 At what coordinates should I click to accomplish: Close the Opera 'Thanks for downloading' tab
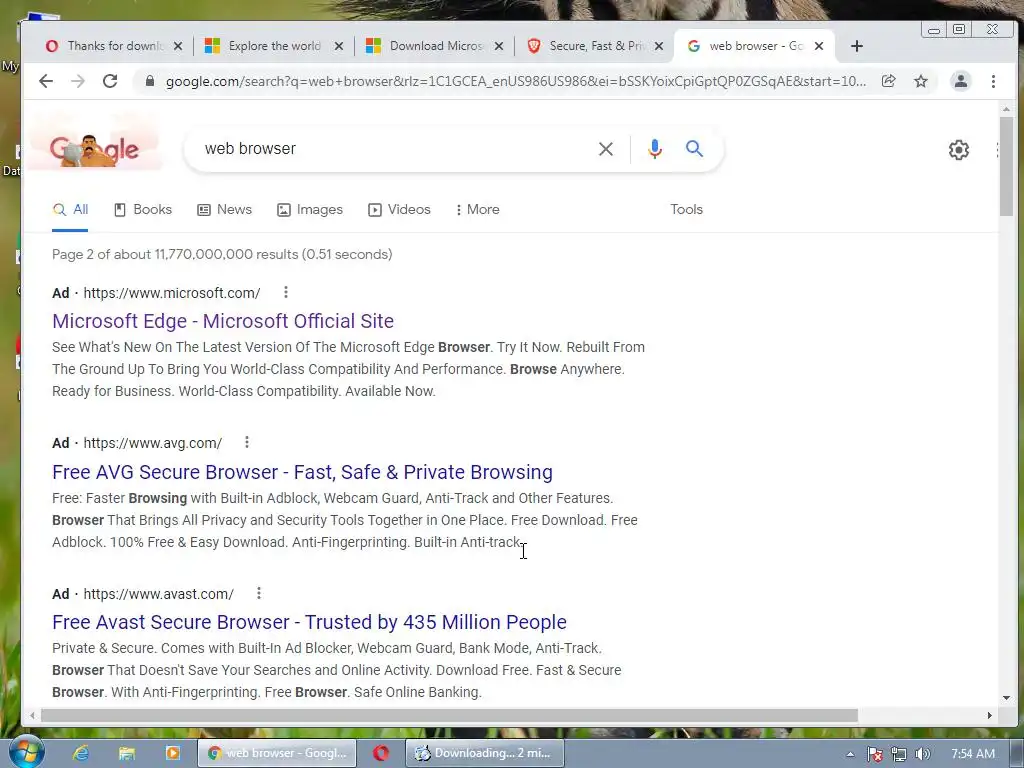[178, 46]
